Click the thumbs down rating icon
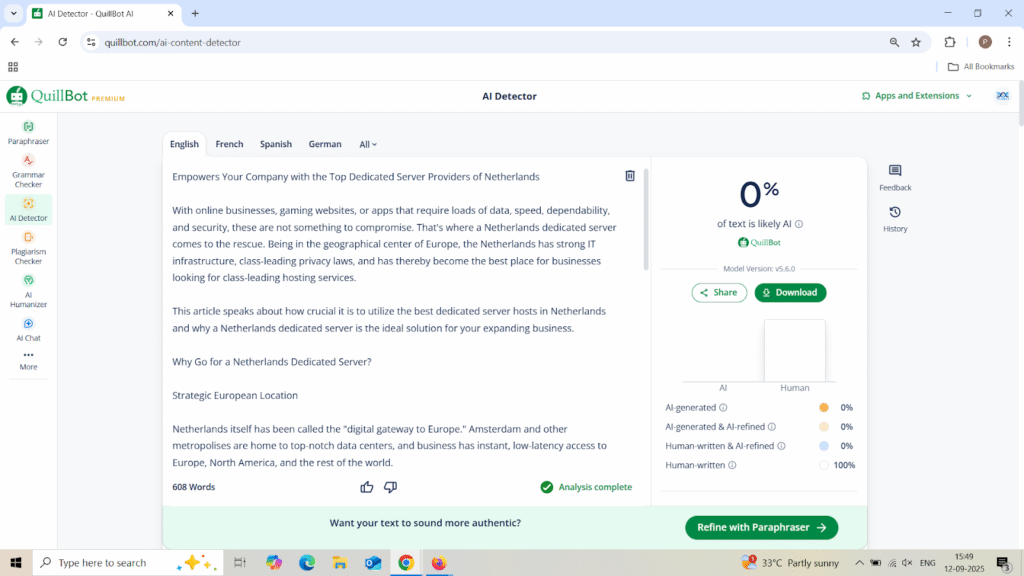 [x=391, y=487]
